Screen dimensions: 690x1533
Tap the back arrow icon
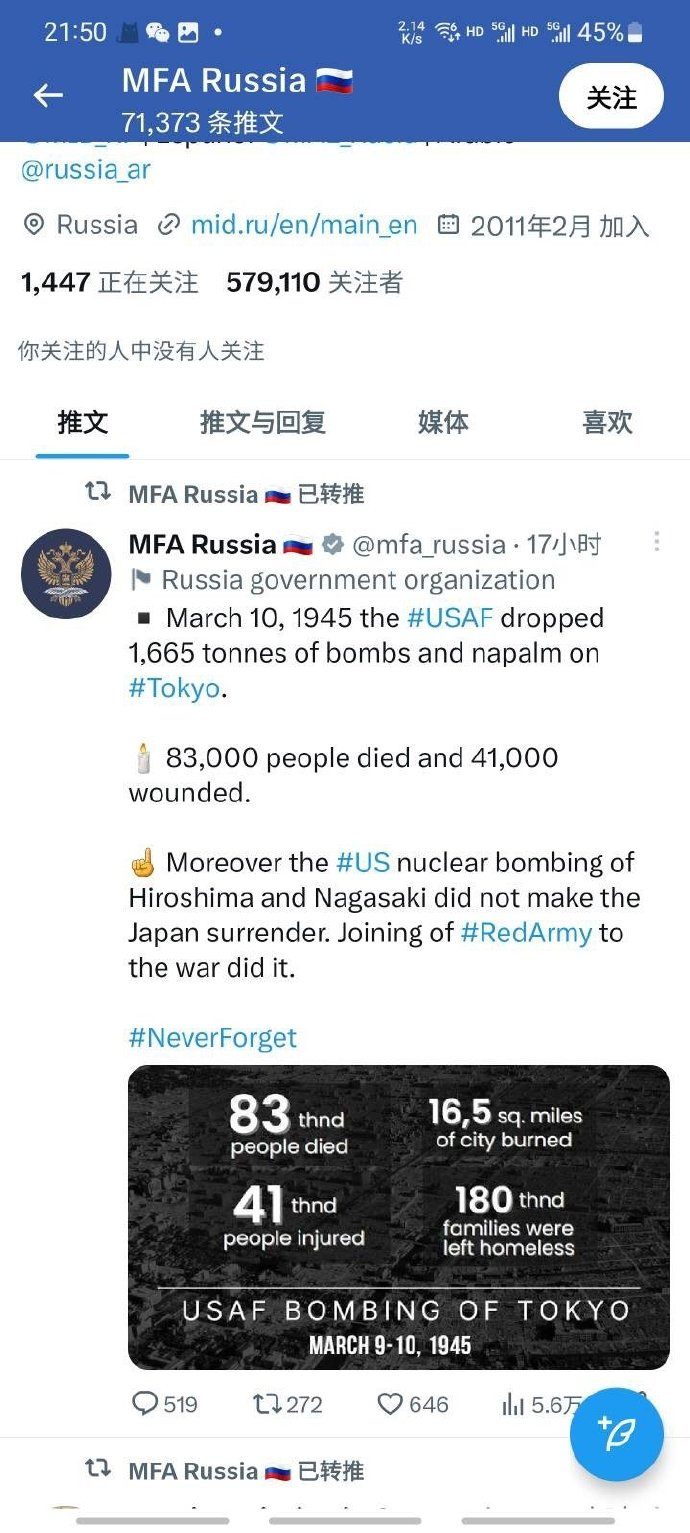(x=48, y=96)
